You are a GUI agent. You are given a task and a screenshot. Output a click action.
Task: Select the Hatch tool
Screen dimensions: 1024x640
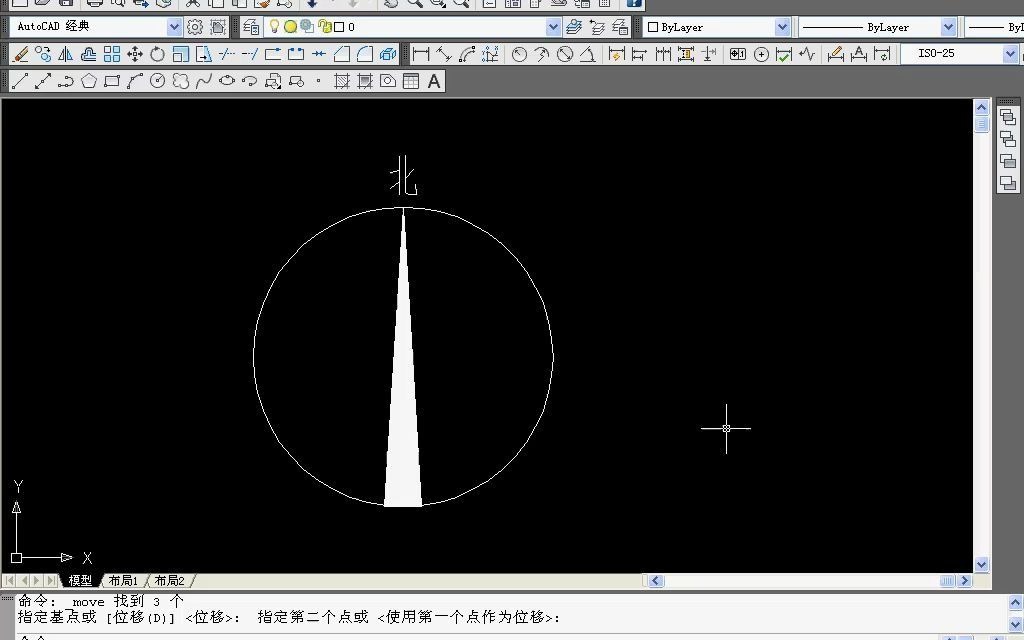[x=342, y=81]
